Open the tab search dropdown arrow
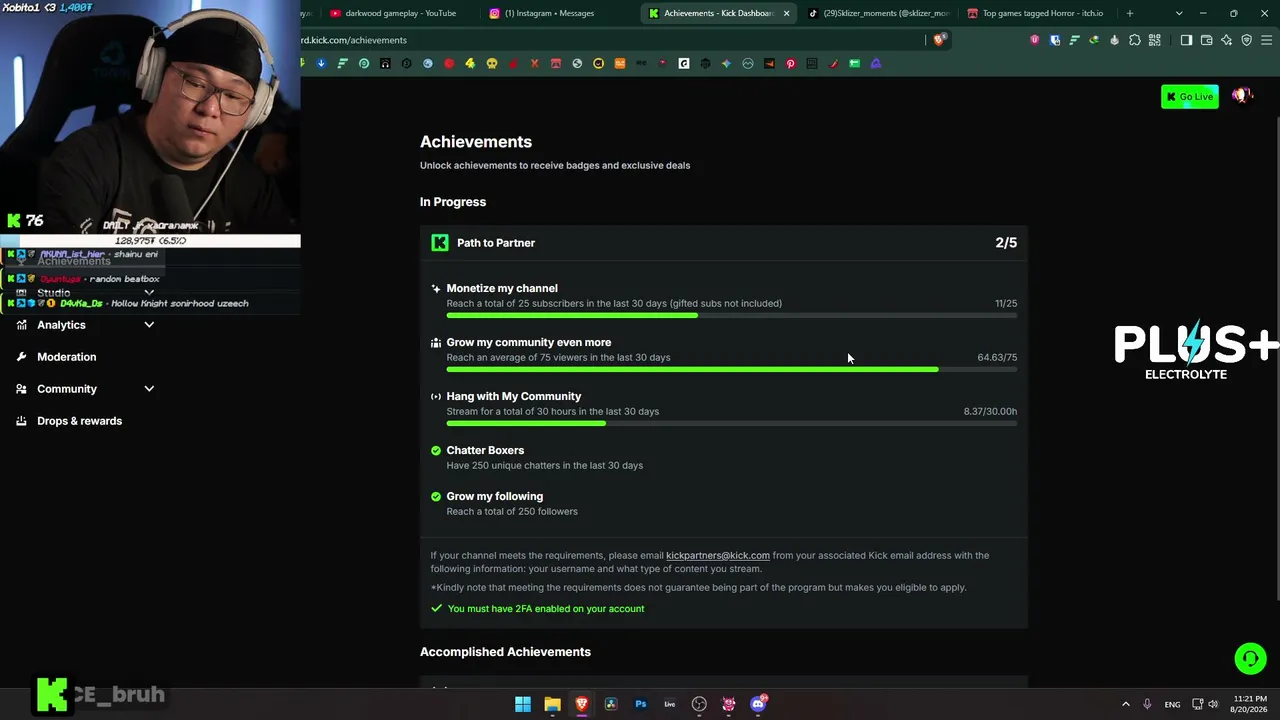 [x=1179, y=13]
